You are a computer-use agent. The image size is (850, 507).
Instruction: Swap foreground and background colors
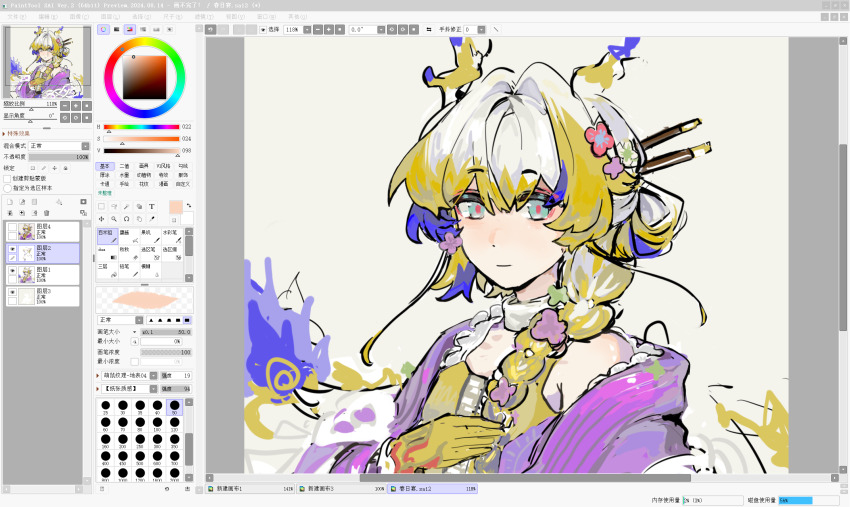coord(189,206)
